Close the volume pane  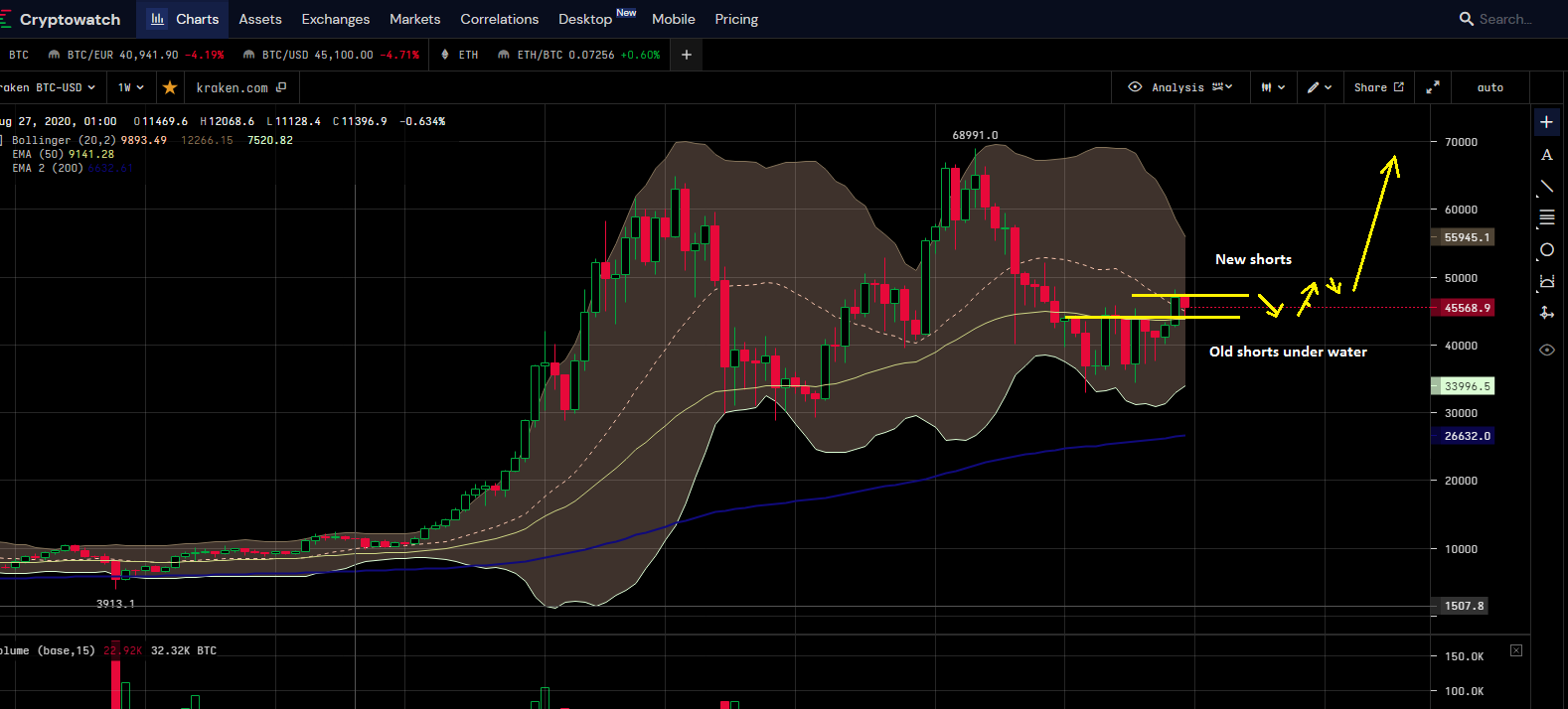1516,650
